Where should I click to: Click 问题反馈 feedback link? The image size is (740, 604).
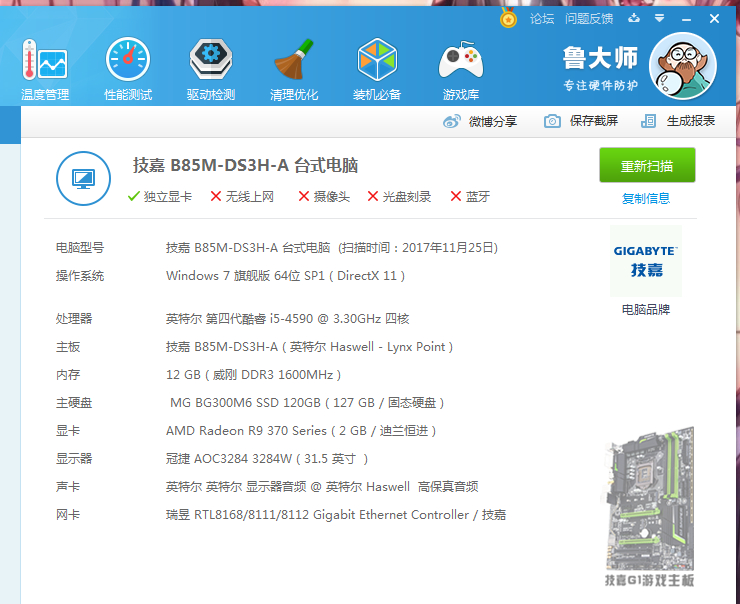[x=589, y=19]
